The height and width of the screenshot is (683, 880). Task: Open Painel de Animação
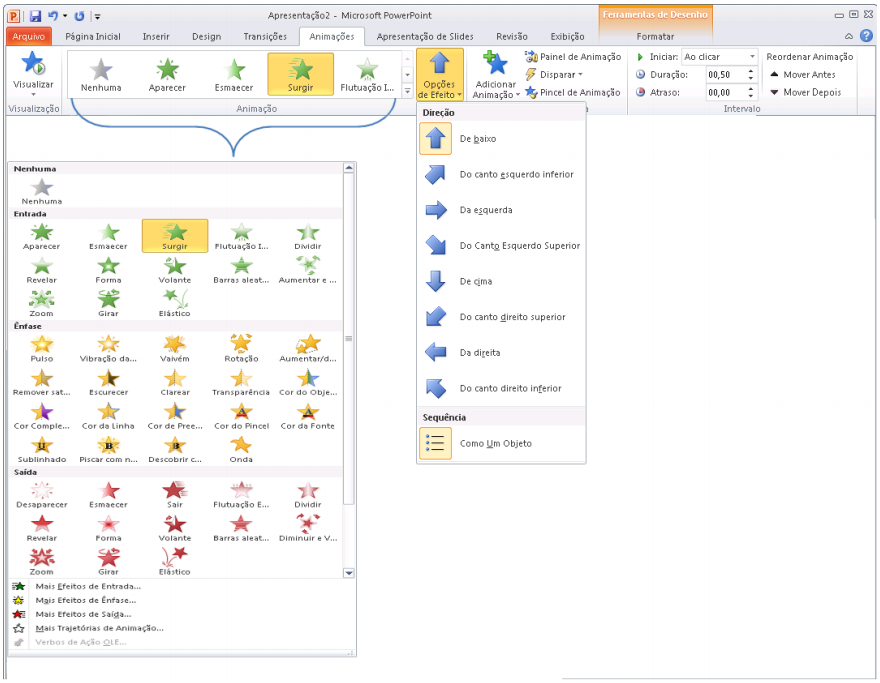tap(573, 57)
